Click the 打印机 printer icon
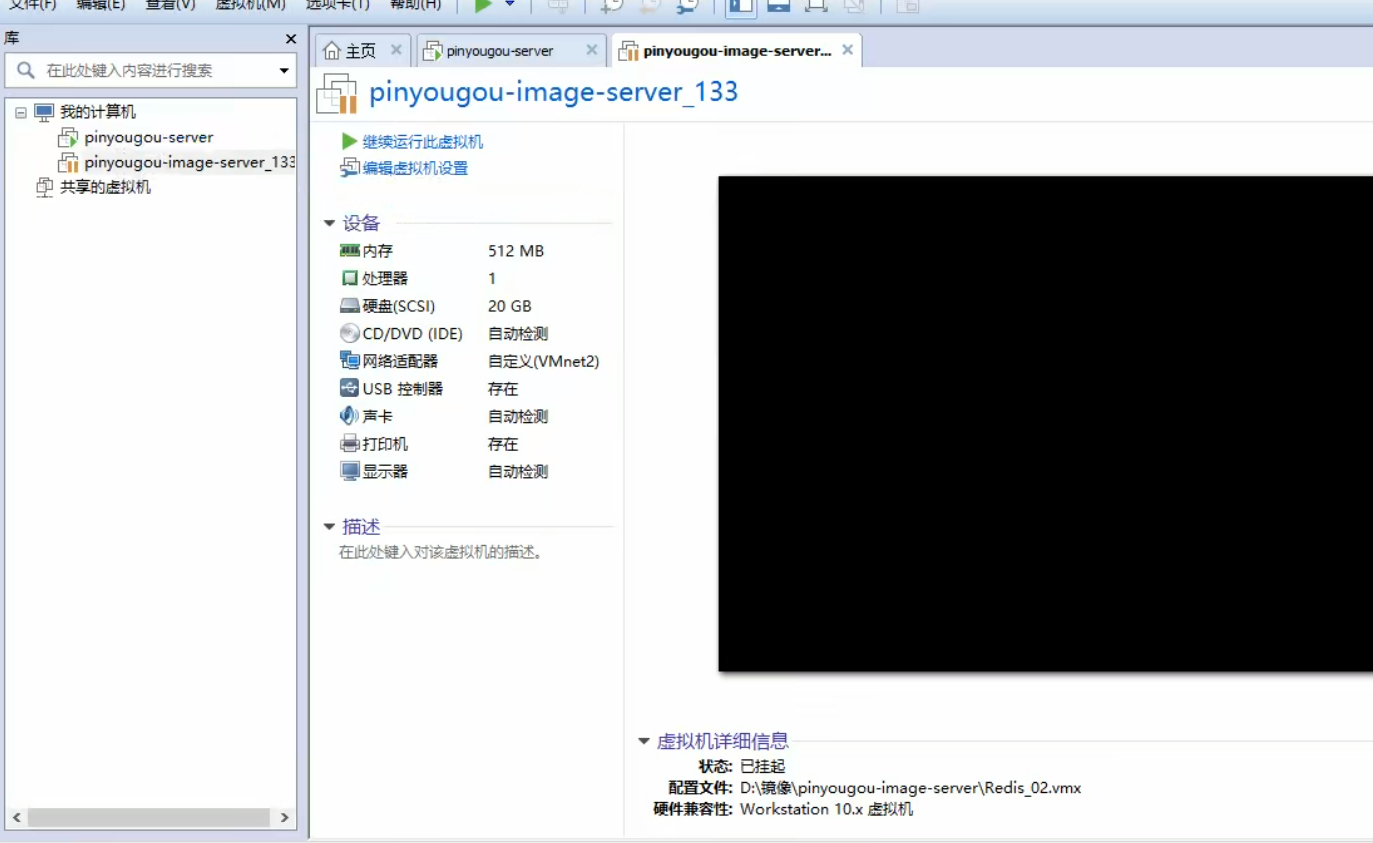The image size is (1373, 843). coord(350,444)
